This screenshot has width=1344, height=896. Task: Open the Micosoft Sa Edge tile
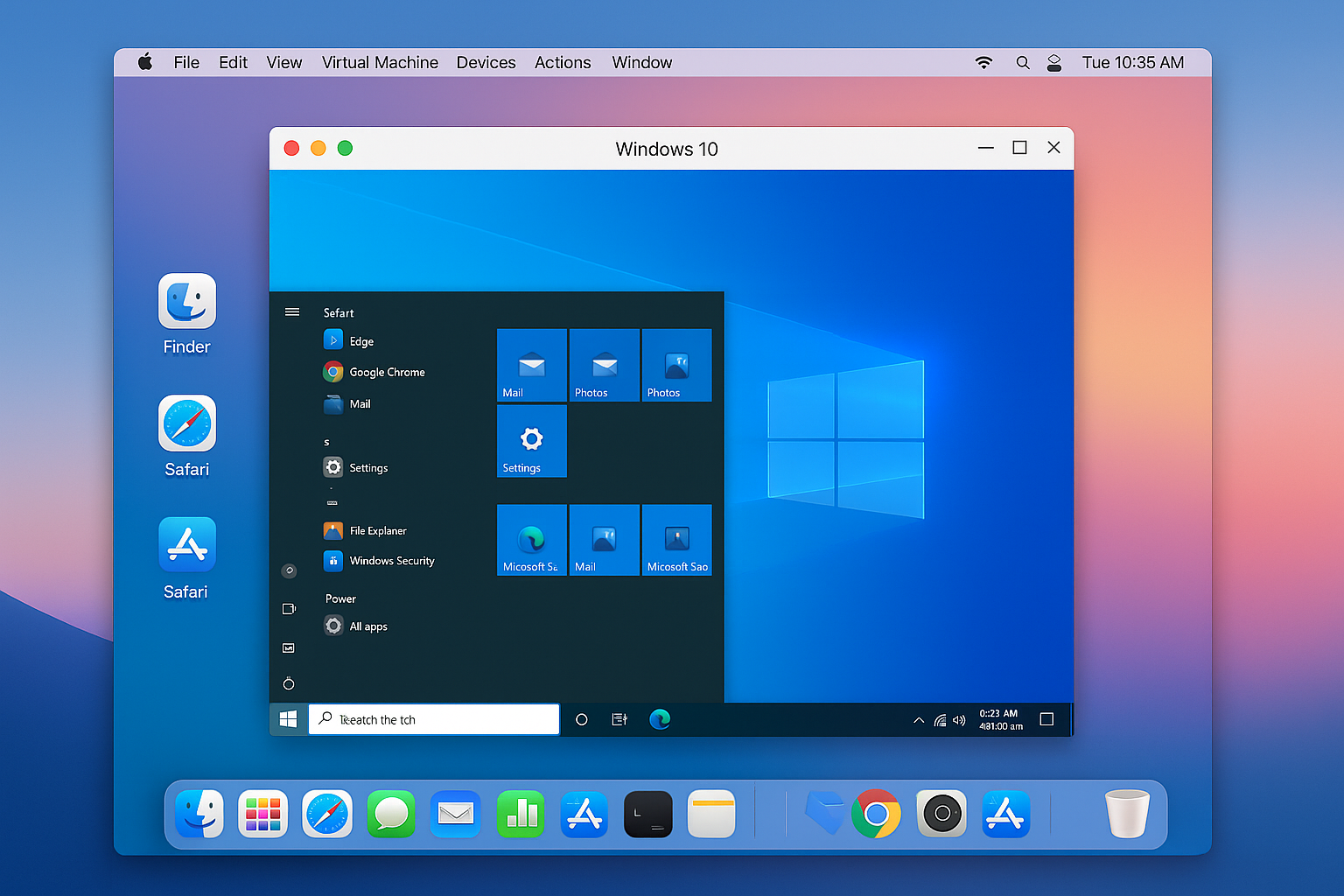[532, 540]
